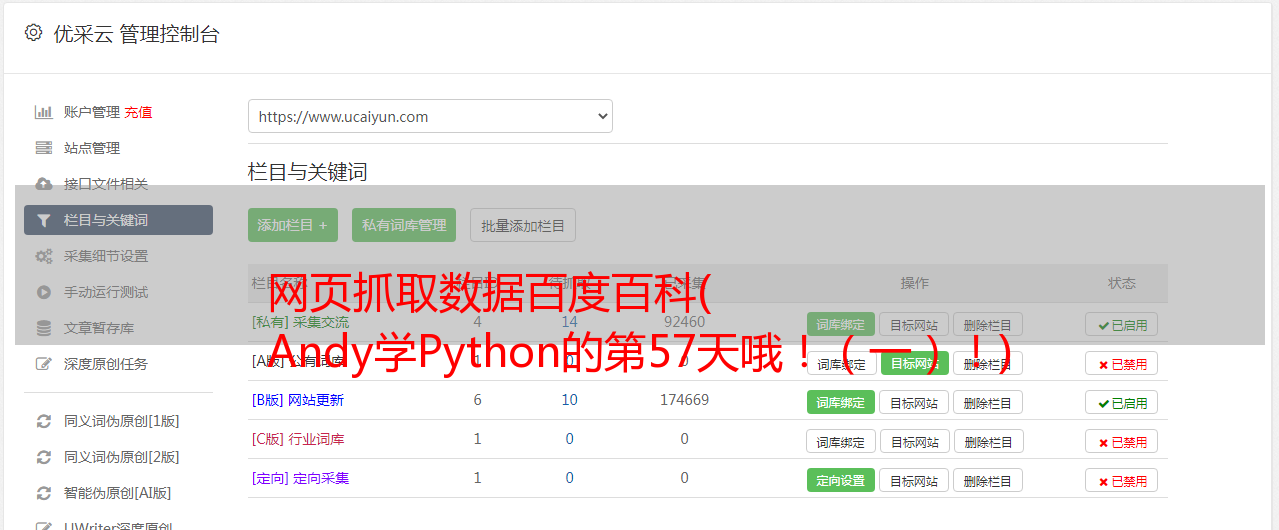Click 删除栏目 in the 定向采集 row
1279x530 pixels.
pos(987,480)
